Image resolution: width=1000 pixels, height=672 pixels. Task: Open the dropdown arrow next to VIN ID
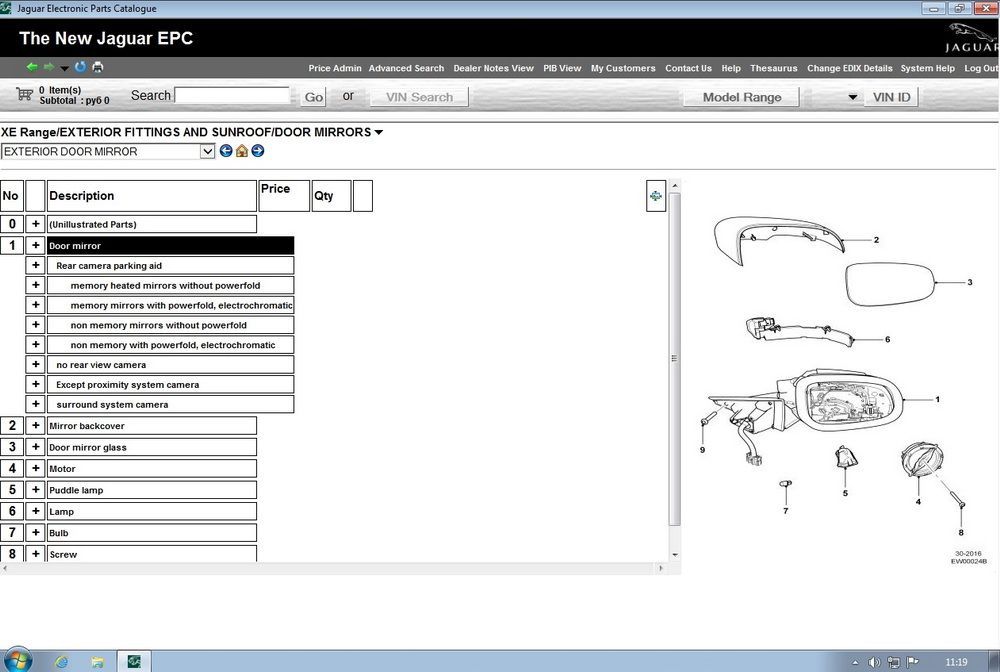(x=853, y=98)
